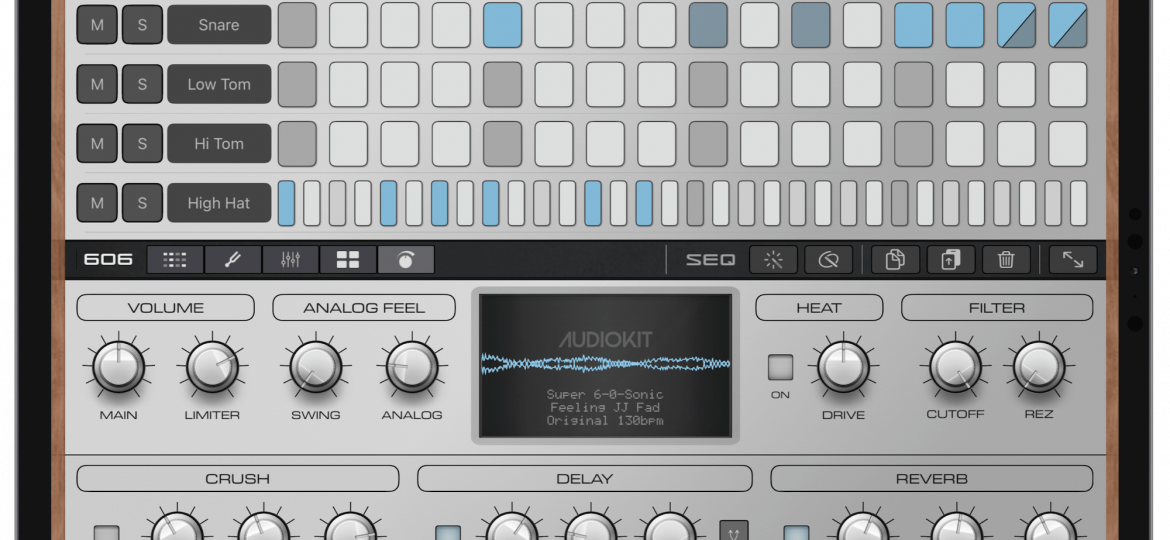Click the 'Super 6-0-Sonic' preset text

(605, 395)
